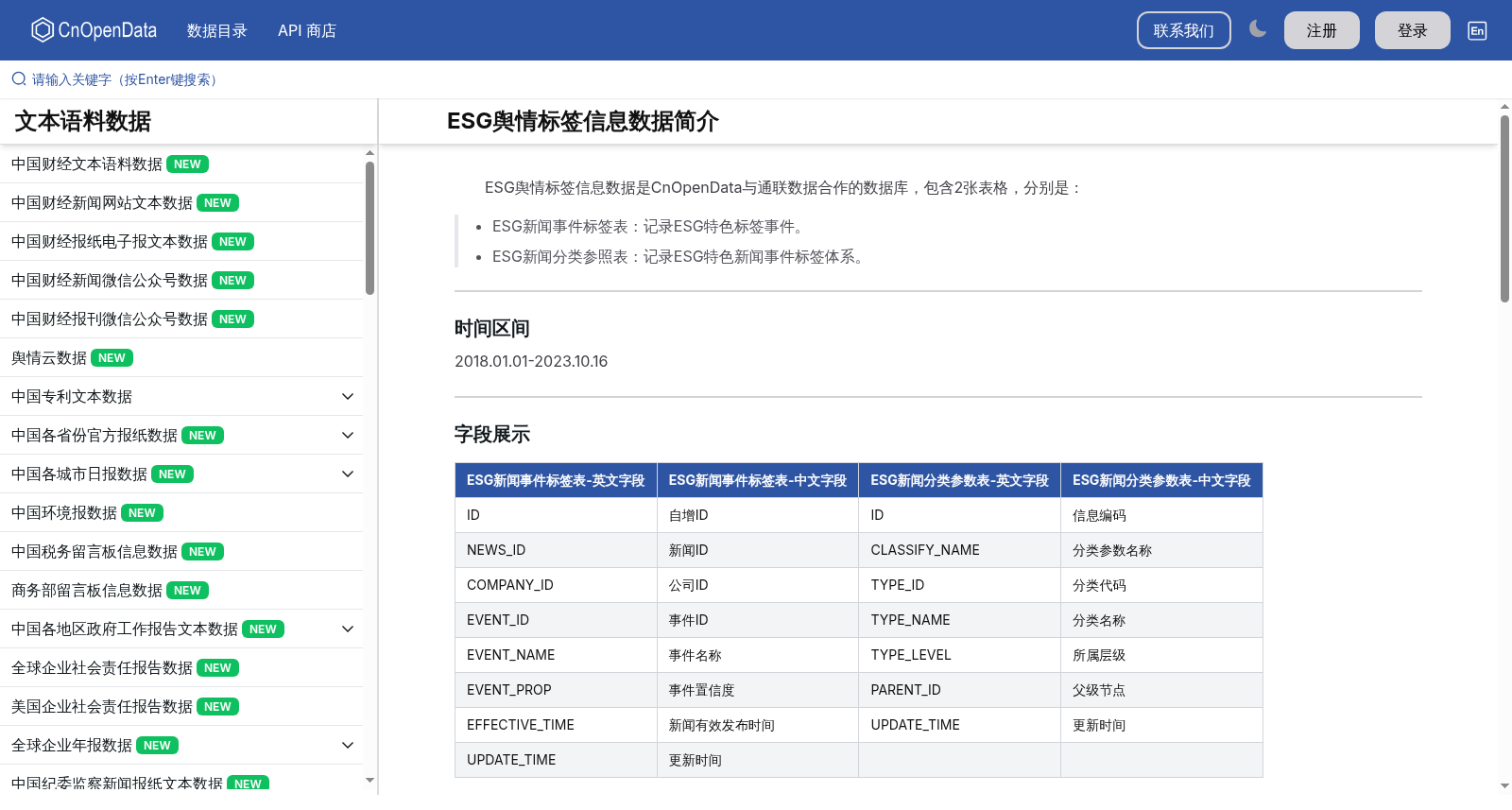Click sidebar scroll down arrow
This screenshot has width=1512, height=810.
coord(369,781)
